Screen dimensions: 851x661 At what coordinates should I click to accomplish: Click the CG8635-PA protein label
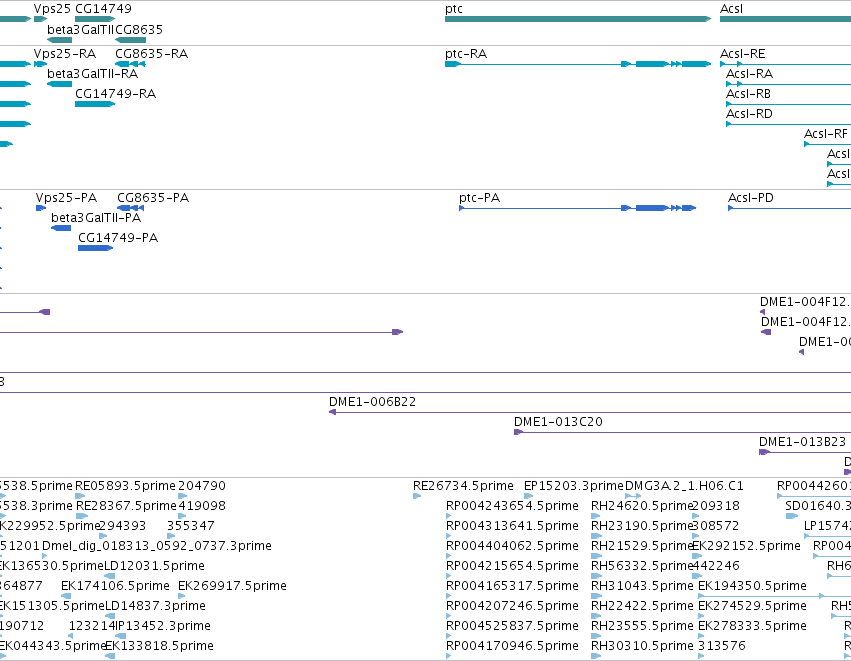(153, 198)
